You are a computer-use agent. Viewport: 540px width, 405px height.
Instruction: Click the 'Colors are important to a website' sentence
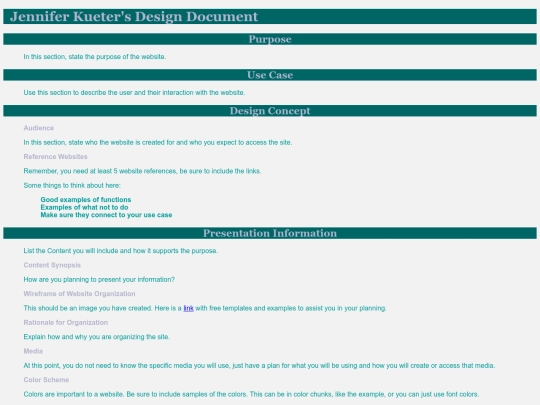(251, 394)
